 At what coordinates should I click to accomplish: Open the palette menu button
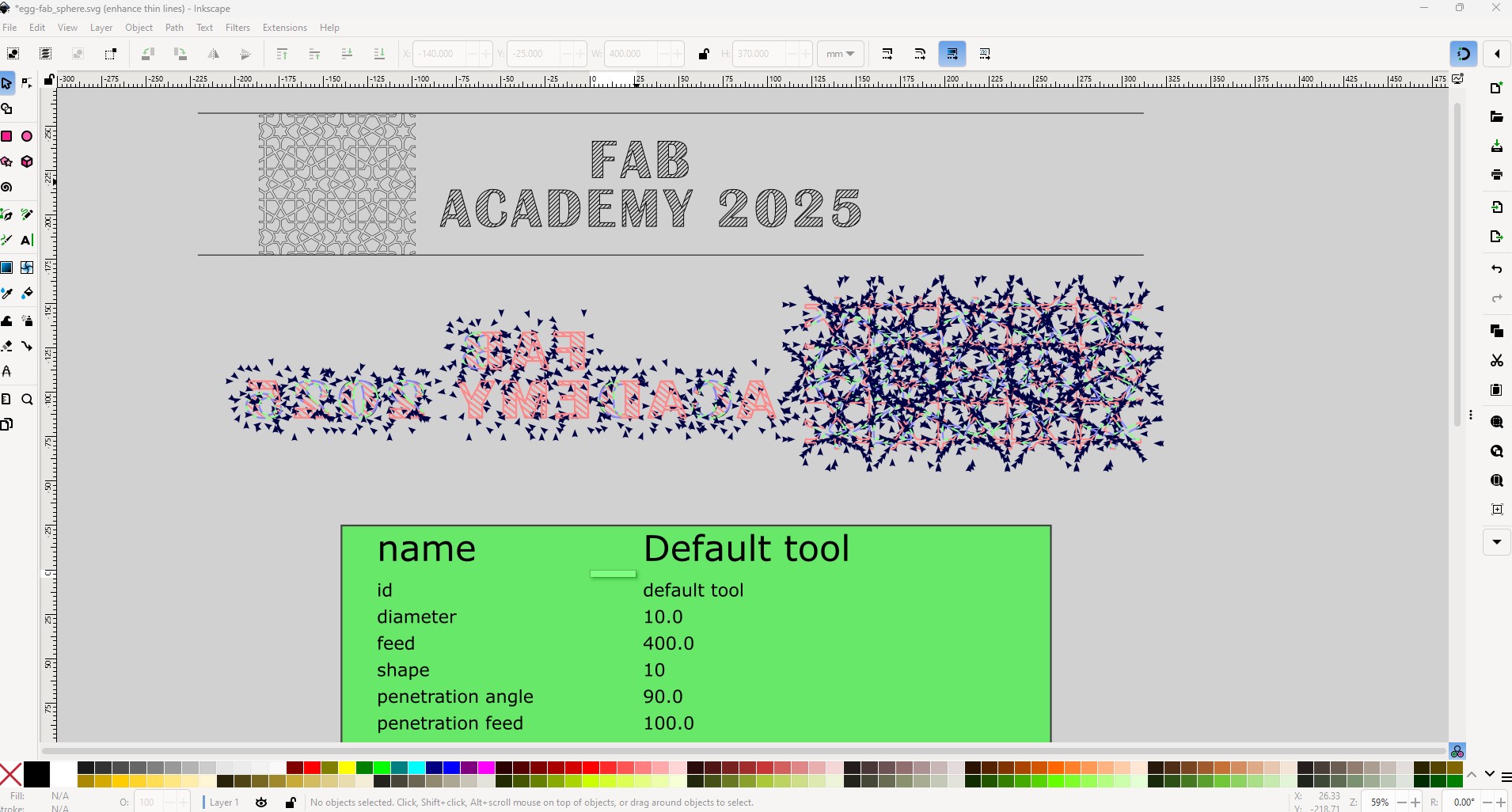[1506, 776]
